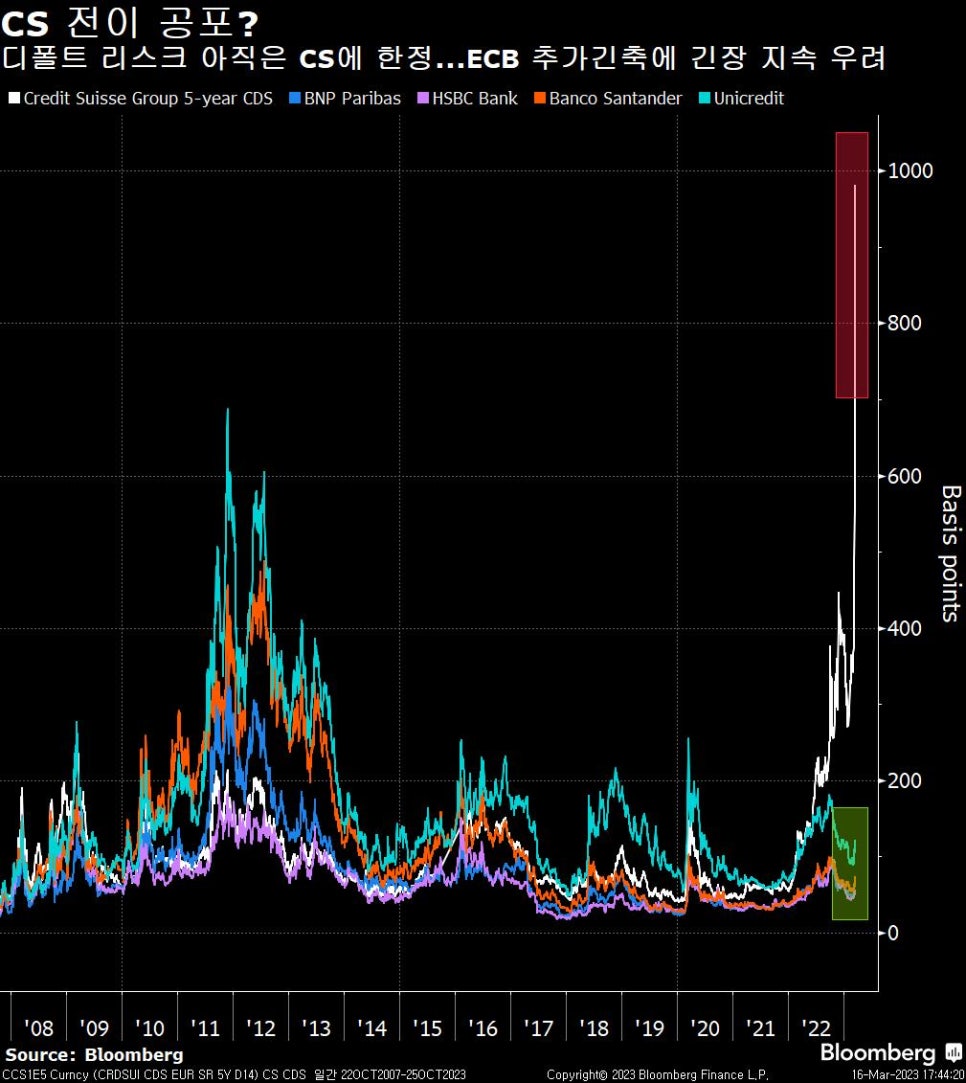
Task: Click the white Credit Suisse legend swatch
Action: tap(14, 99)
